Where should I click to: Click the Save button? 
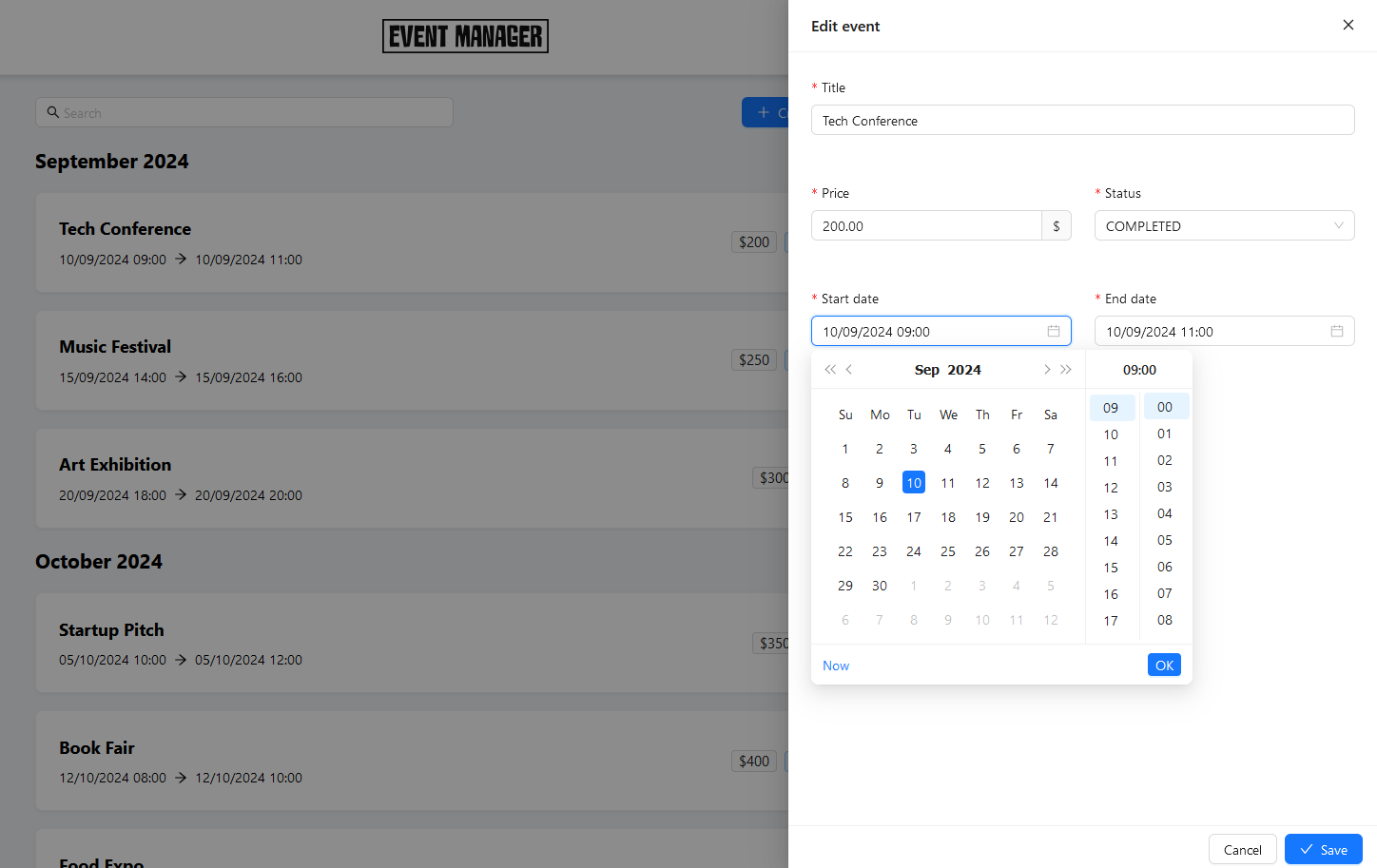[1324, 850]
